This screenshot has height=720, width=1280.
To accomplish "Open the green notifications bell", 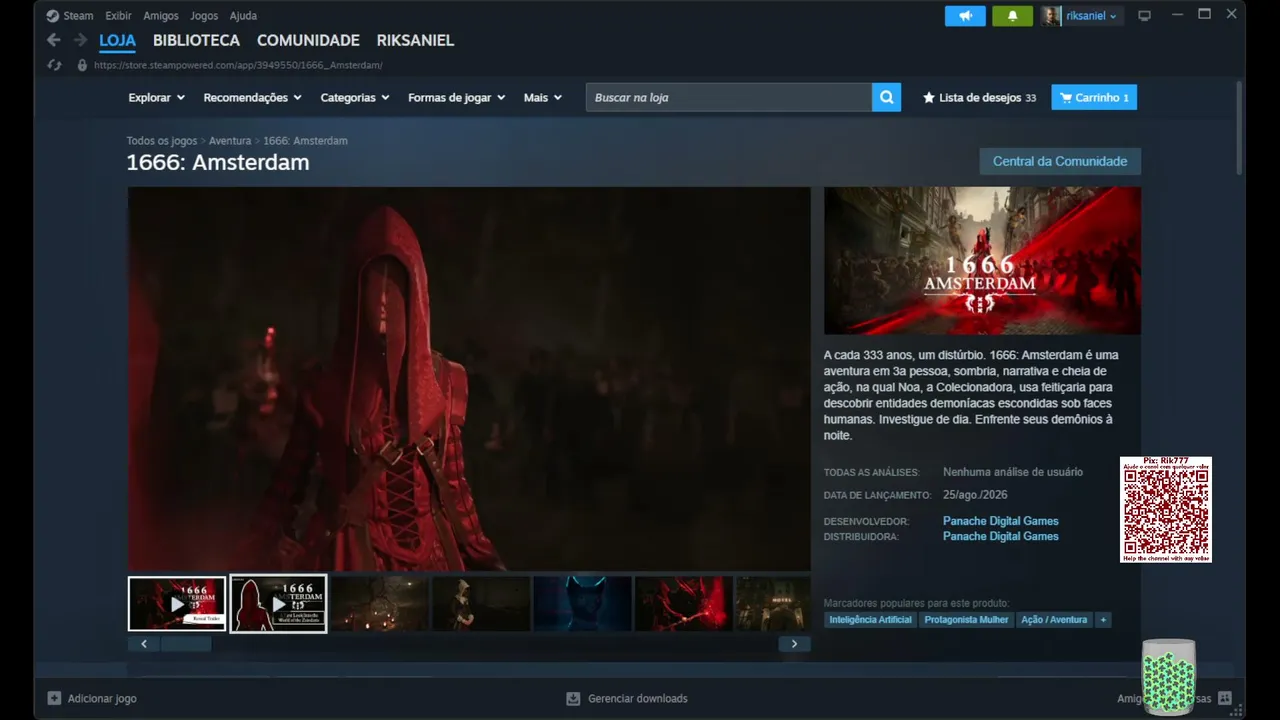I will [1012, 16].
